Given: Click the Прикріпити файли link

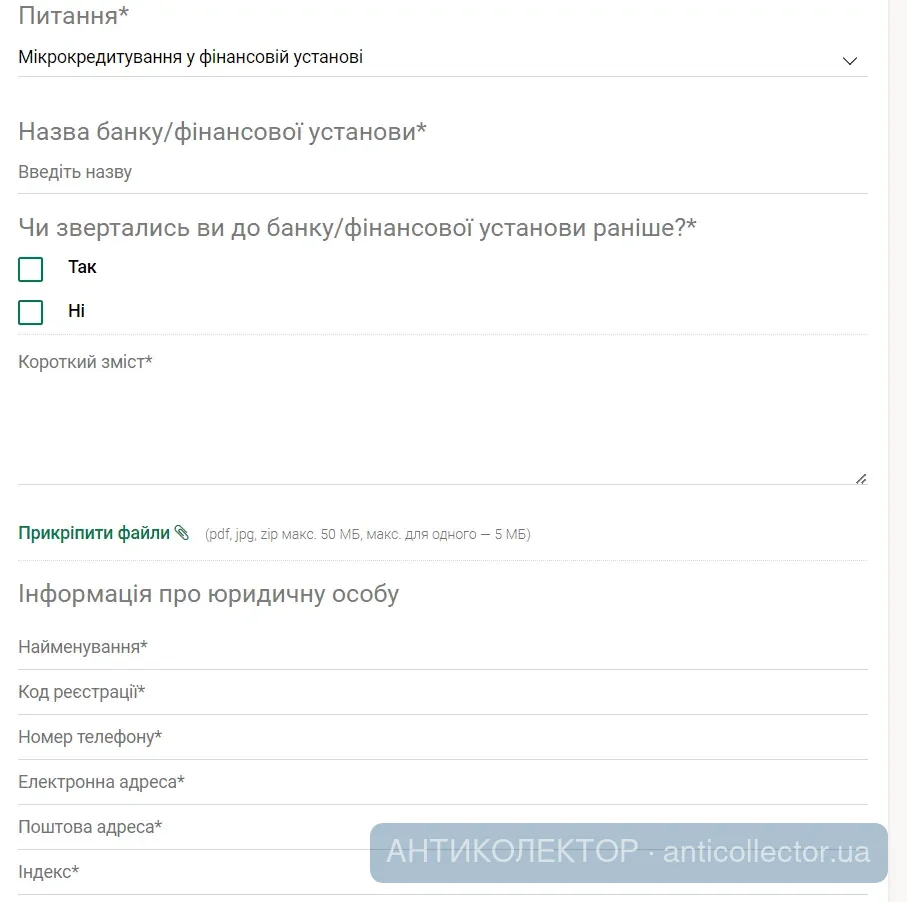Looking at the screenshot, I should click(x=94, y=533).
